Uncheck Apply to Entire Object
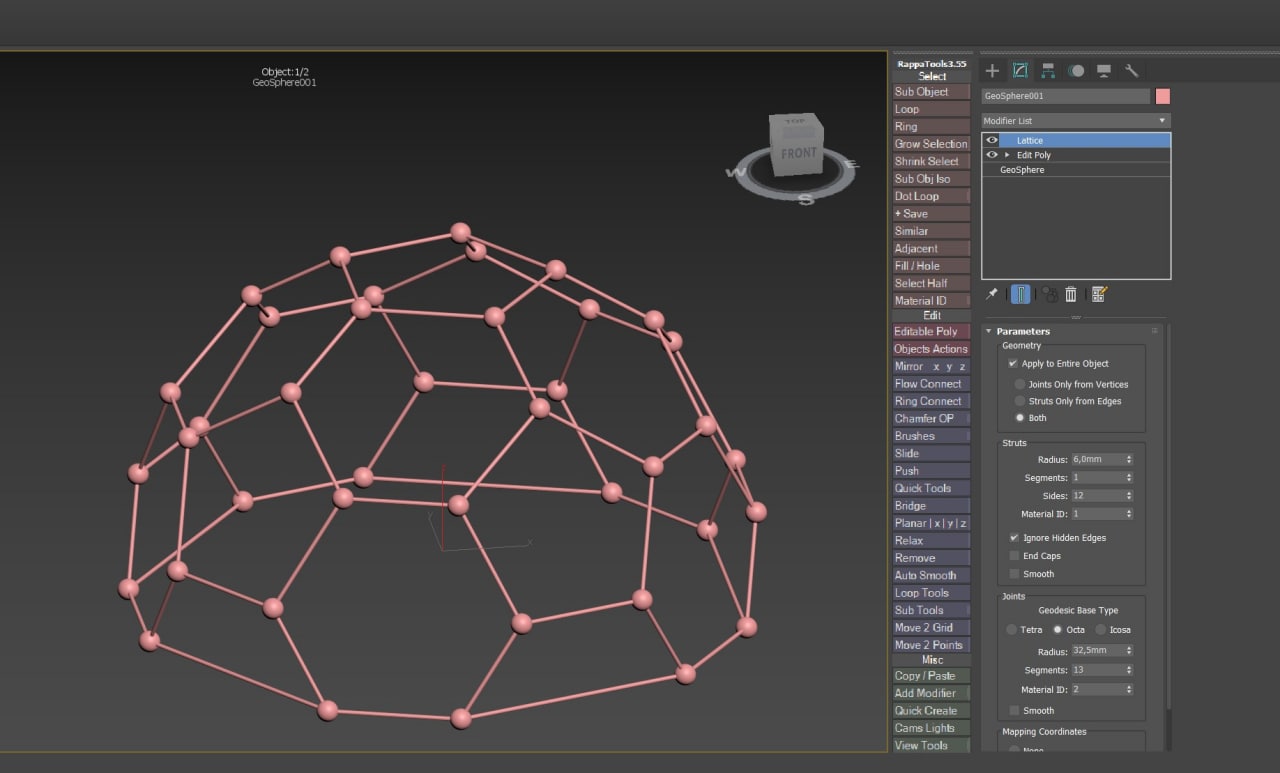Viewport: 1280px width, 773px height. coord(1013,364)
